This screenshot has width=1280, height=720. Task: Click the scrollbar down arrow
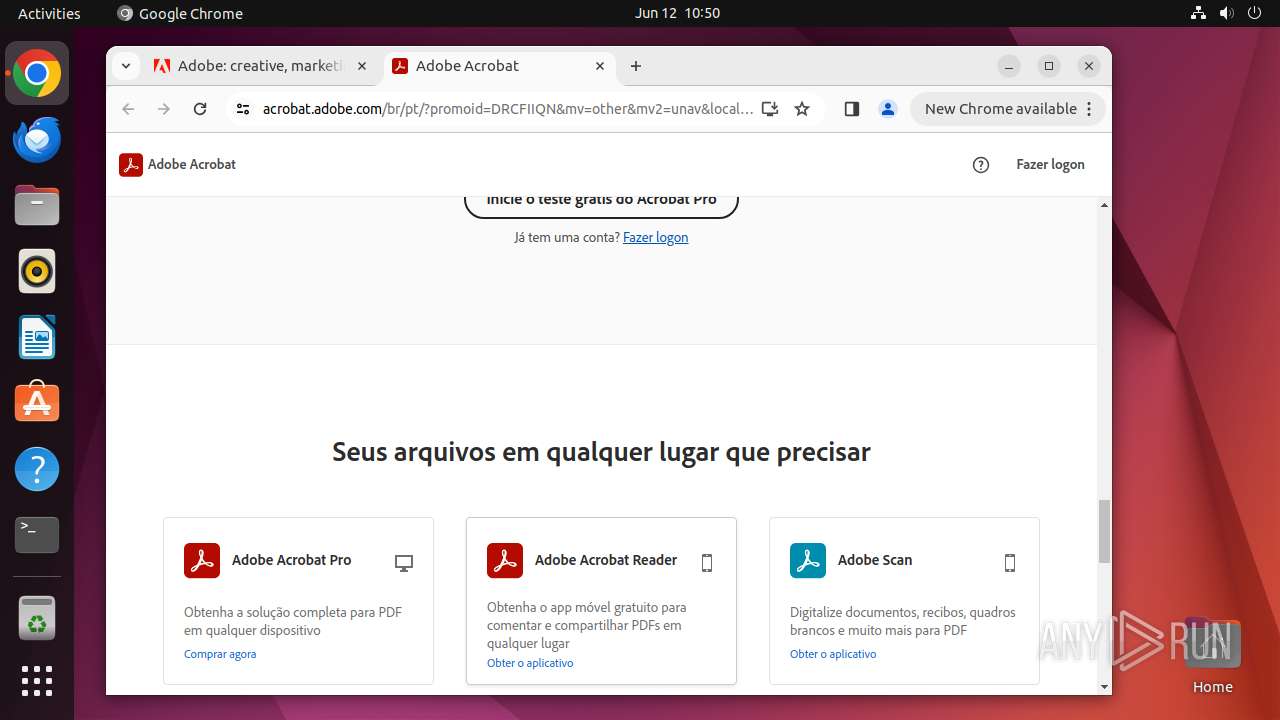coord(1105,687)
